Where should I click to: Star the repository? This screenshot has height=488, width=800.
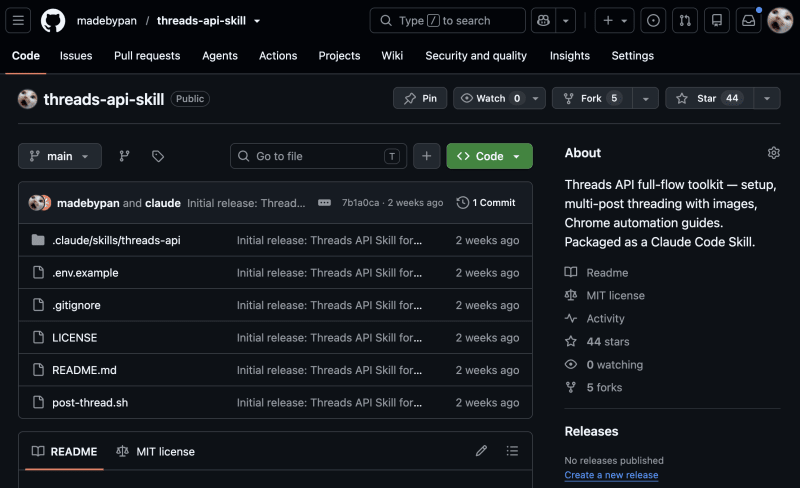709,98
